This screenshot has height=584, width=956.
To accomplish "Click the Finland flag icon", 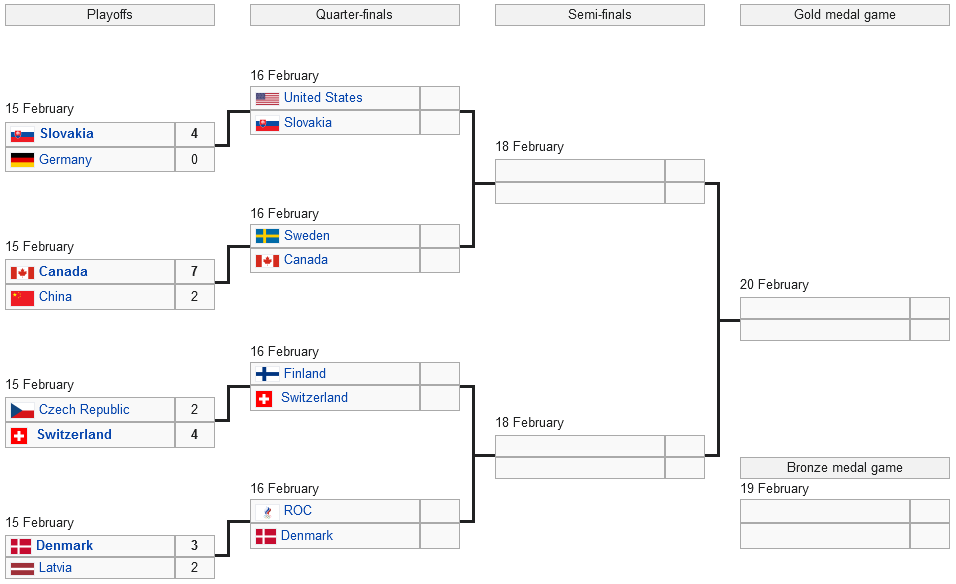I will [267, 374].
